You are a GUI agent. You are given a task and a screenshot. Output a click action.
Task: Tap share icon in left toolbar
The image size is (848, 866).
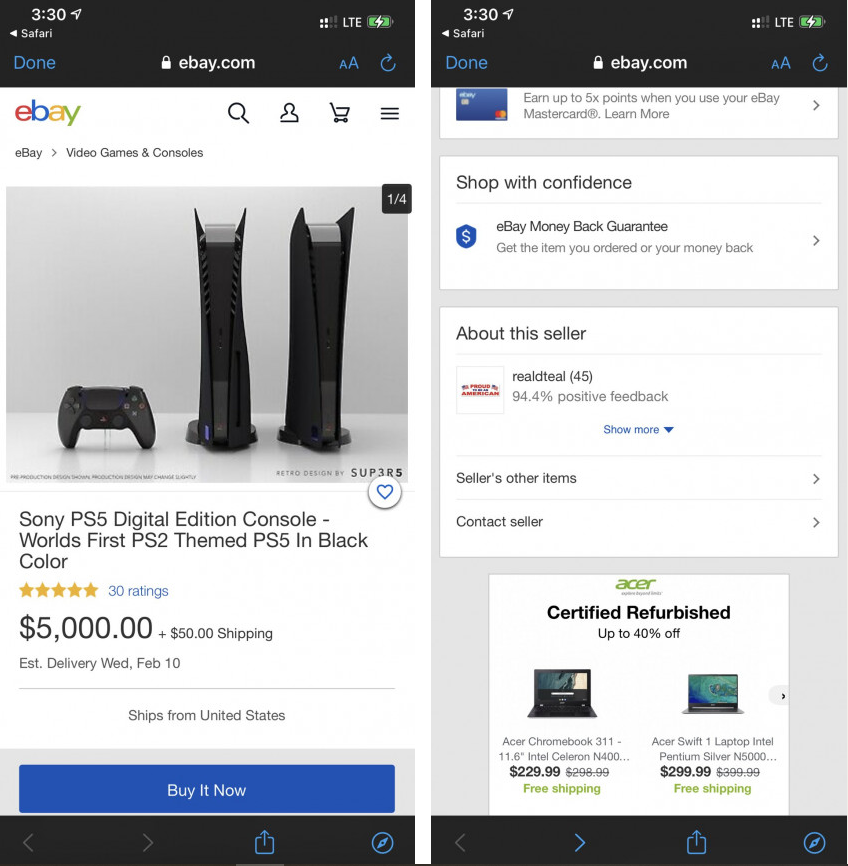pyautogui.click(x=265, y=842)
